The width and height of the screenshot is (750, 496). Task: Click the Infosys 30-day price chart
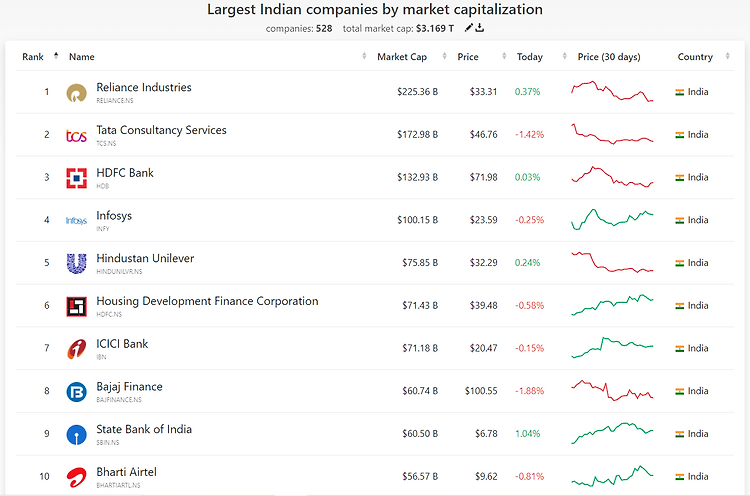(612, 220)
